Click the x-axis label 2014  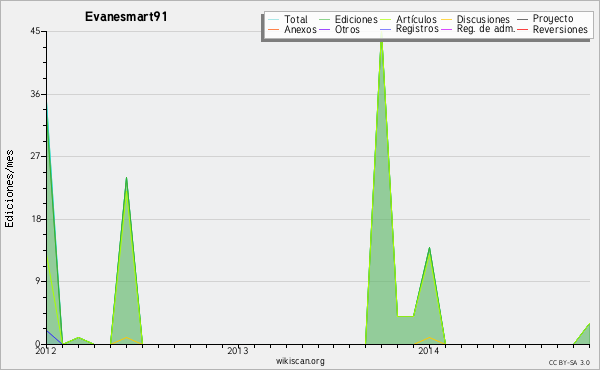click(x=429, y=350)
